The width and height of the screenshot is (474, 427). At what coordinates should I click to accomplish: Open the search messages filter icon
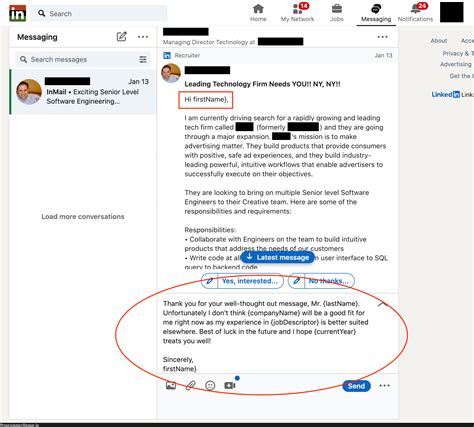pyautogui.click(x=143, y=60)
